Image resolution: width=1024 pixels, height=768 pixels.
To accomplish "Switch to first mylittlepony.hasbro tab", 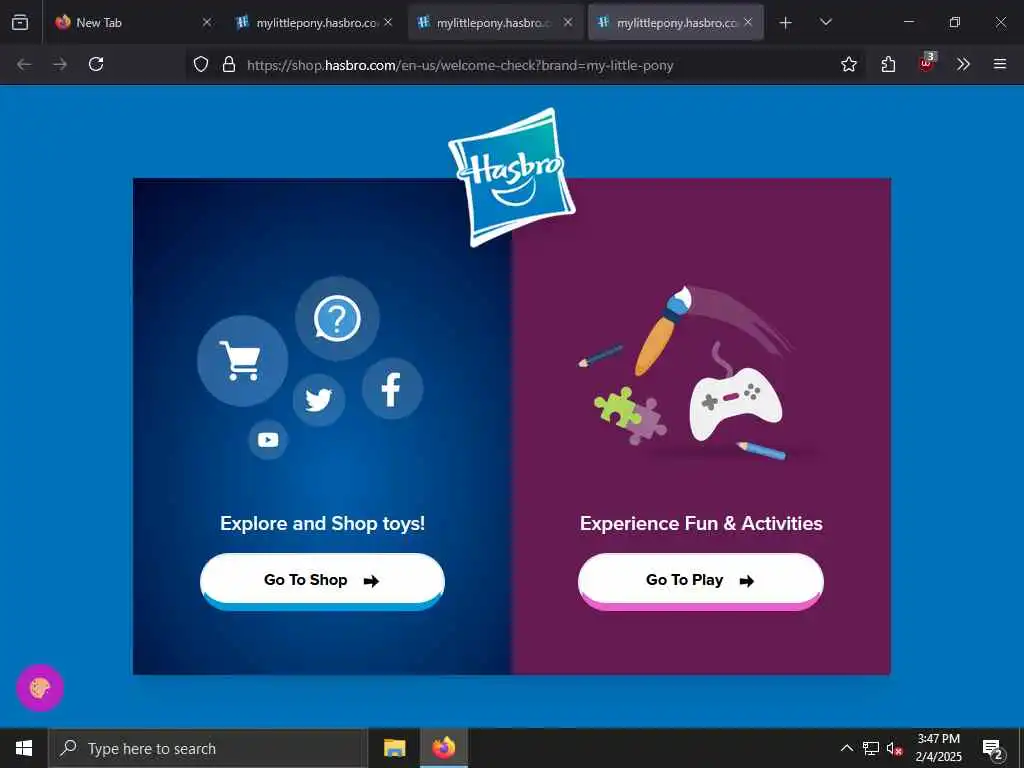I will pos(313,22).
